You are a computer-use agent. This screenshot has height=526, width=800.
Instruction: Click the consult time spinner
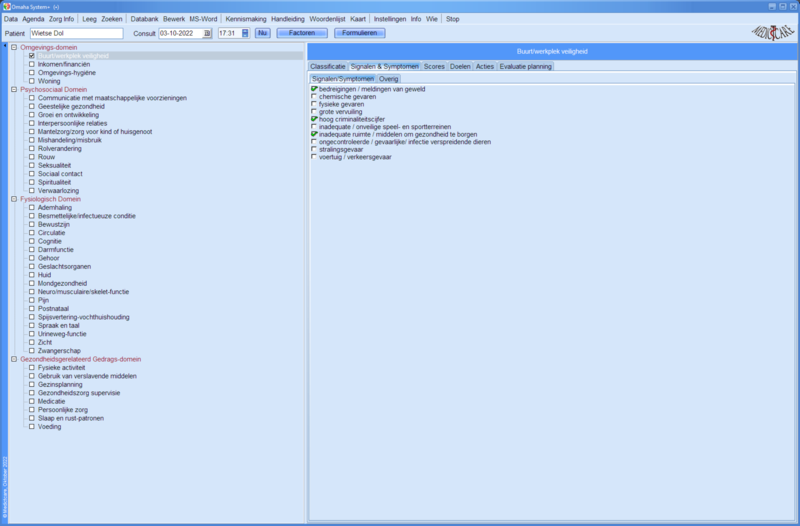[245, 33]
